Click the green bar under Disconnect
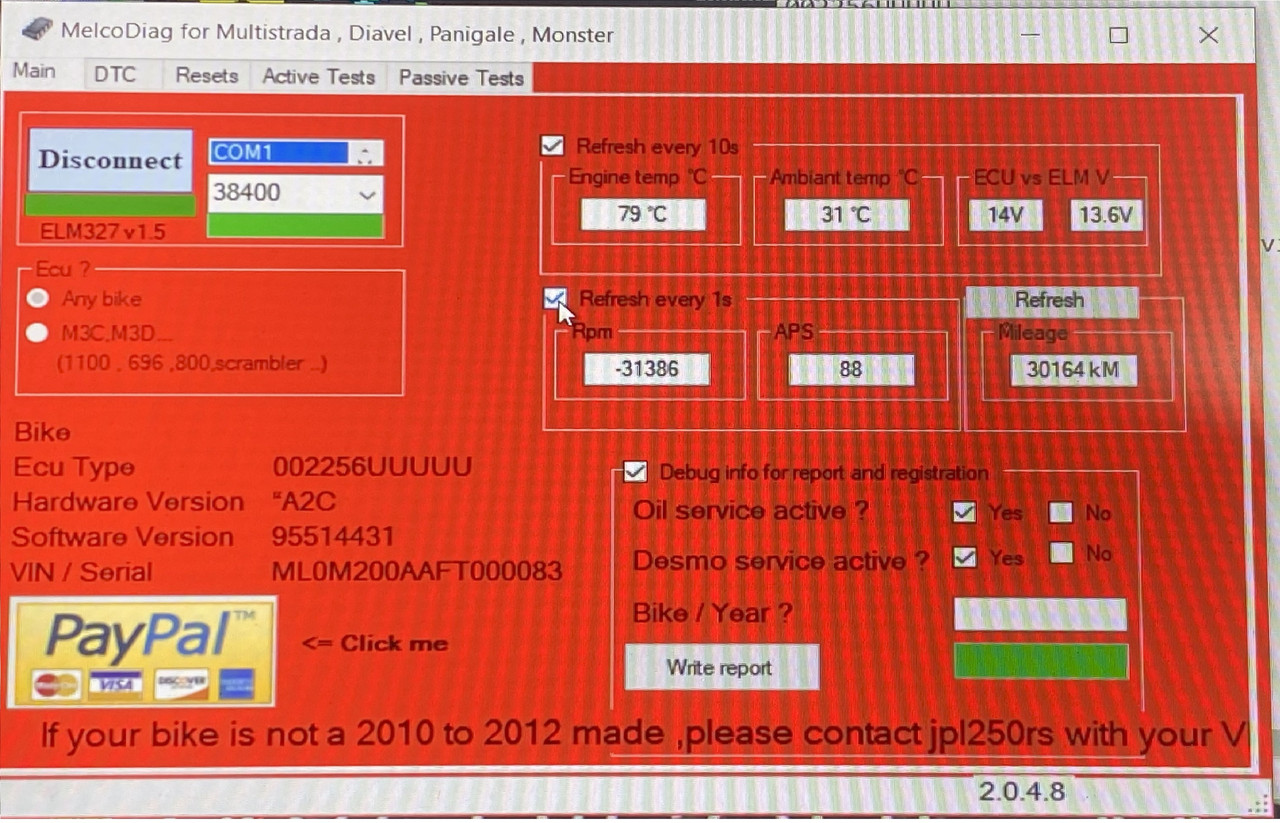Image resolution: width=1280 pixels, height=823 pixels. [110, 205]
